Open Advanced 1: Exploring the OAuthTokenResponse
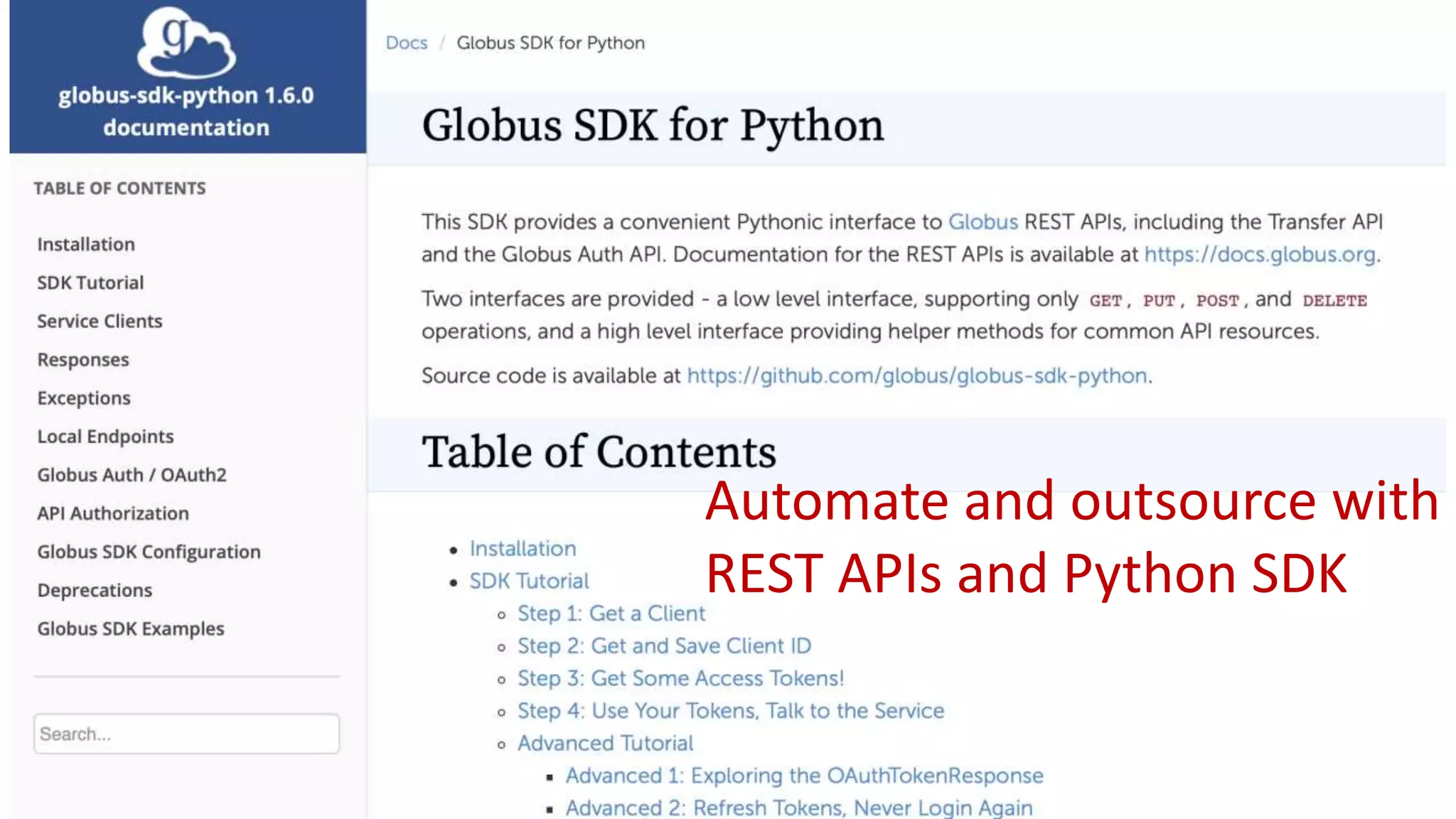 pyautogui.click(x=804, y=776)
